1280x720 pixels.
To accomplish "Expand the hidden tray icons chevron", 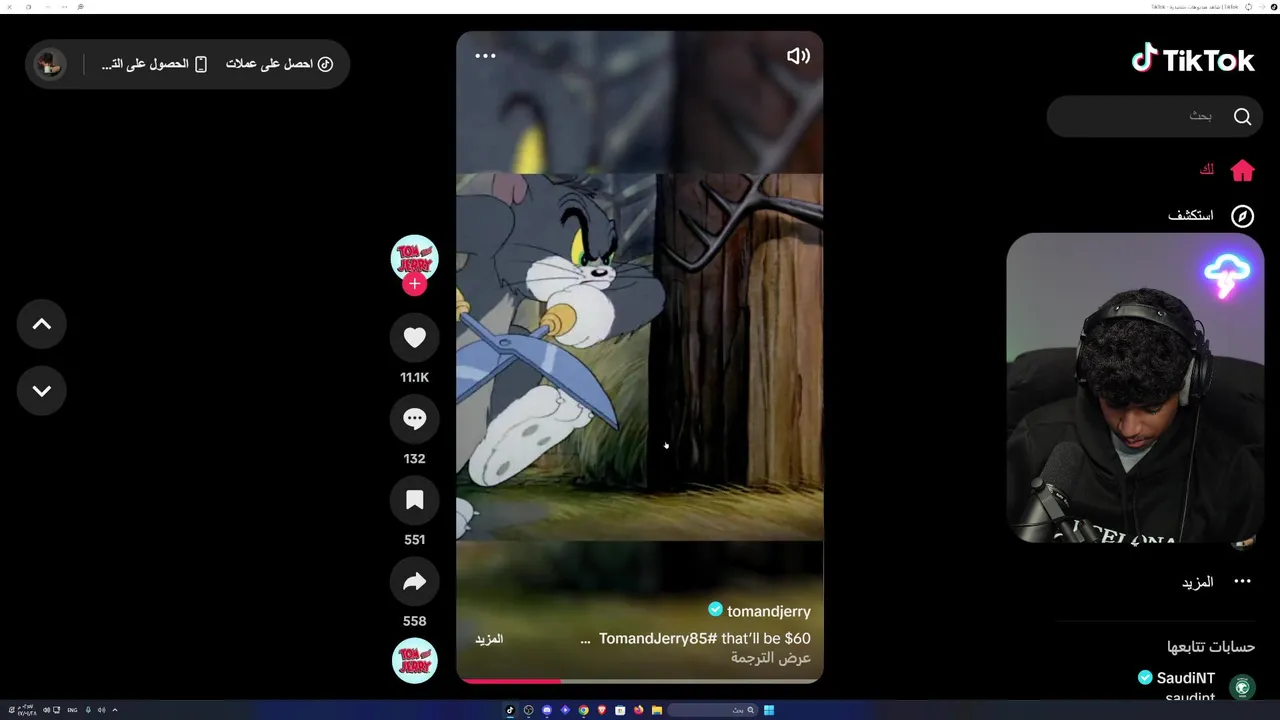I will click(115, 710).
